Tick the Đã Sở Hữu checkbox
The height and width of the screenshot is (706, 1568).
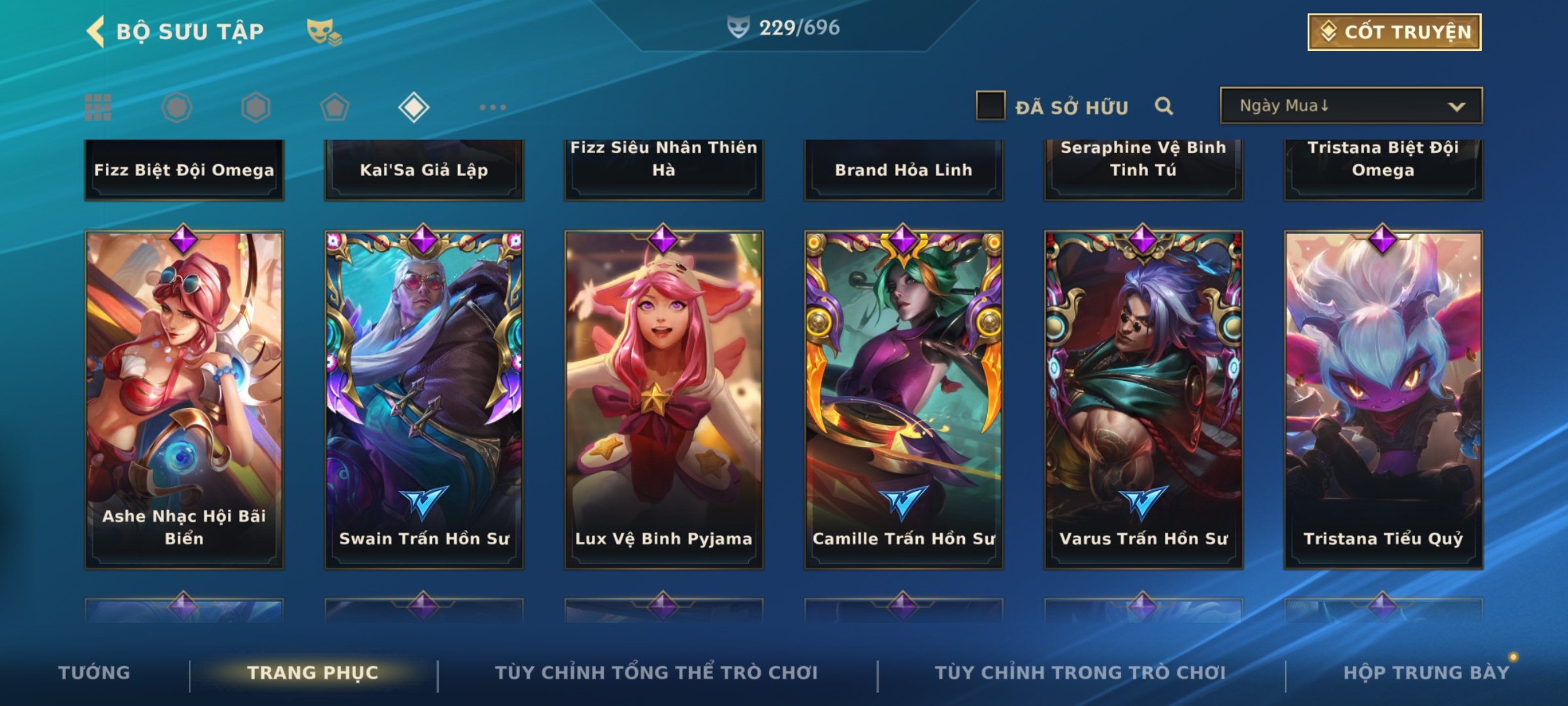click(990, 105)
